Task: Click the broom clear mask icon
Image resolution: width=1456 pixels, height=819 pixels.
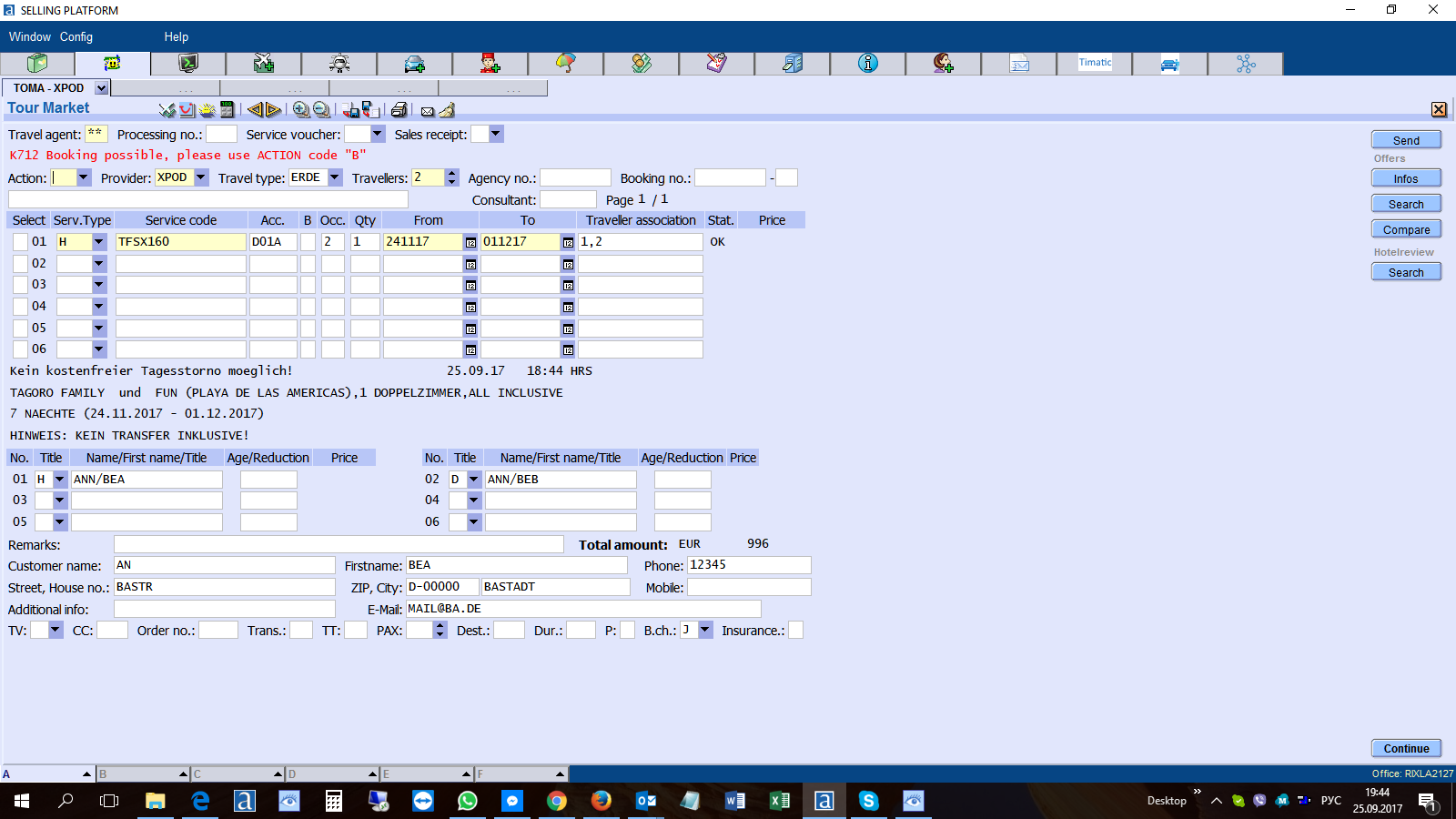Action: point(447,110)
